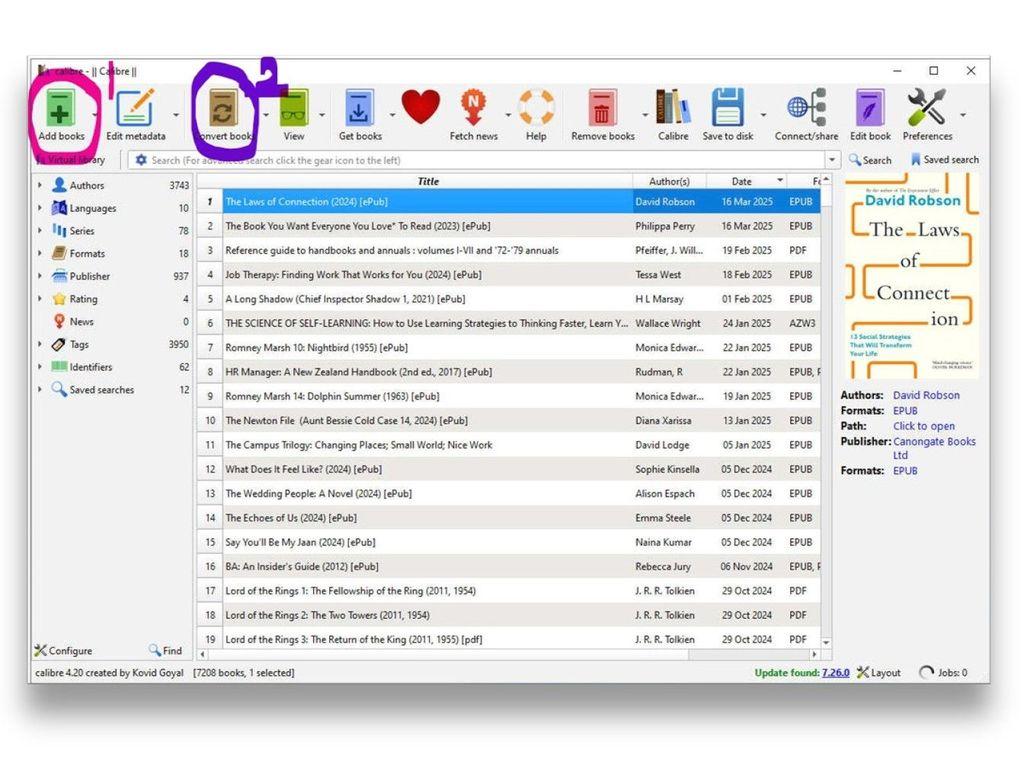
Task: Click the update version 7.26.0 link
Action: [x=835, y=673]
